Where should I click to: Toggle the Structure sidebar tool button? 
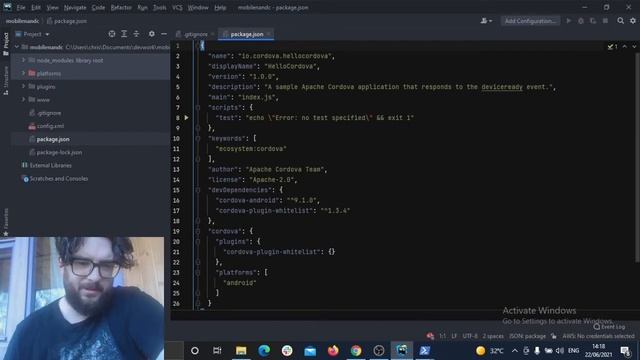point(6,80)
